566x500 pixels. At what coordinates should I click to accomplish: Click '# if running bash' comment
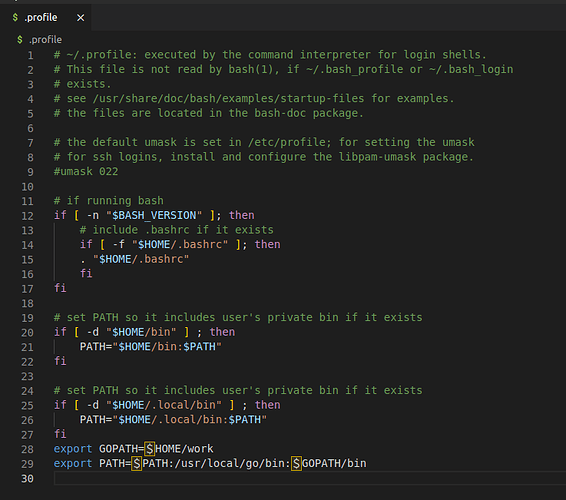(x=109, y=201)
